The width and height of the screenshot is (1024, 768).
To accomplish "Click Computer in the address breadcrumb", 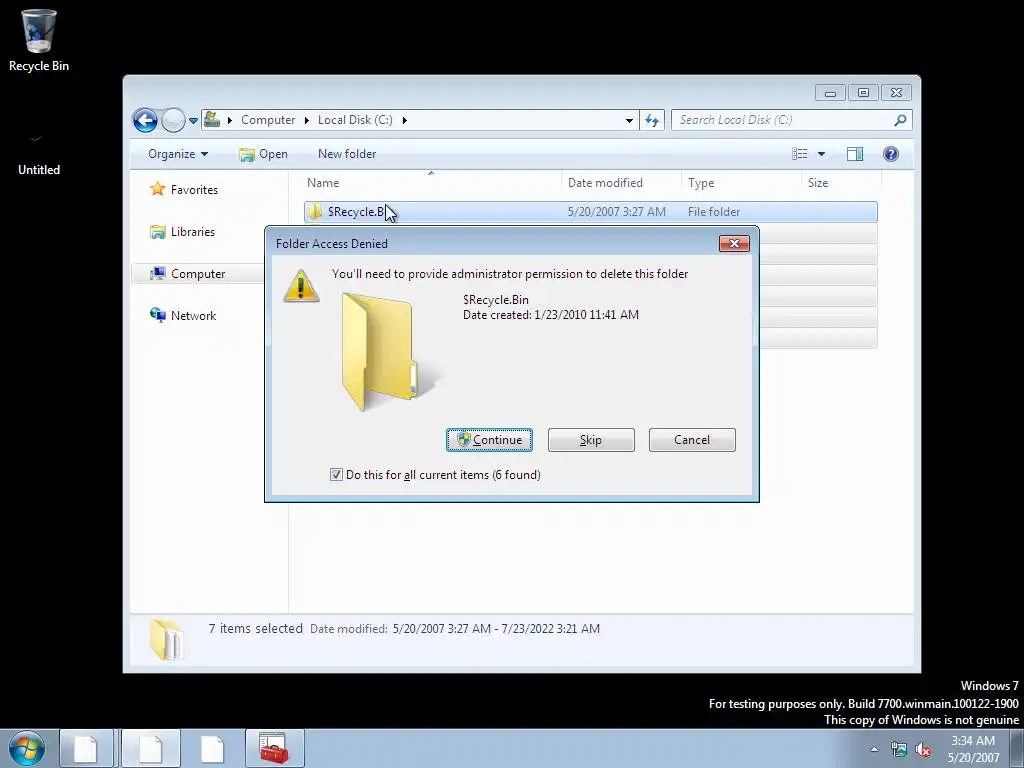I will 268,120.
